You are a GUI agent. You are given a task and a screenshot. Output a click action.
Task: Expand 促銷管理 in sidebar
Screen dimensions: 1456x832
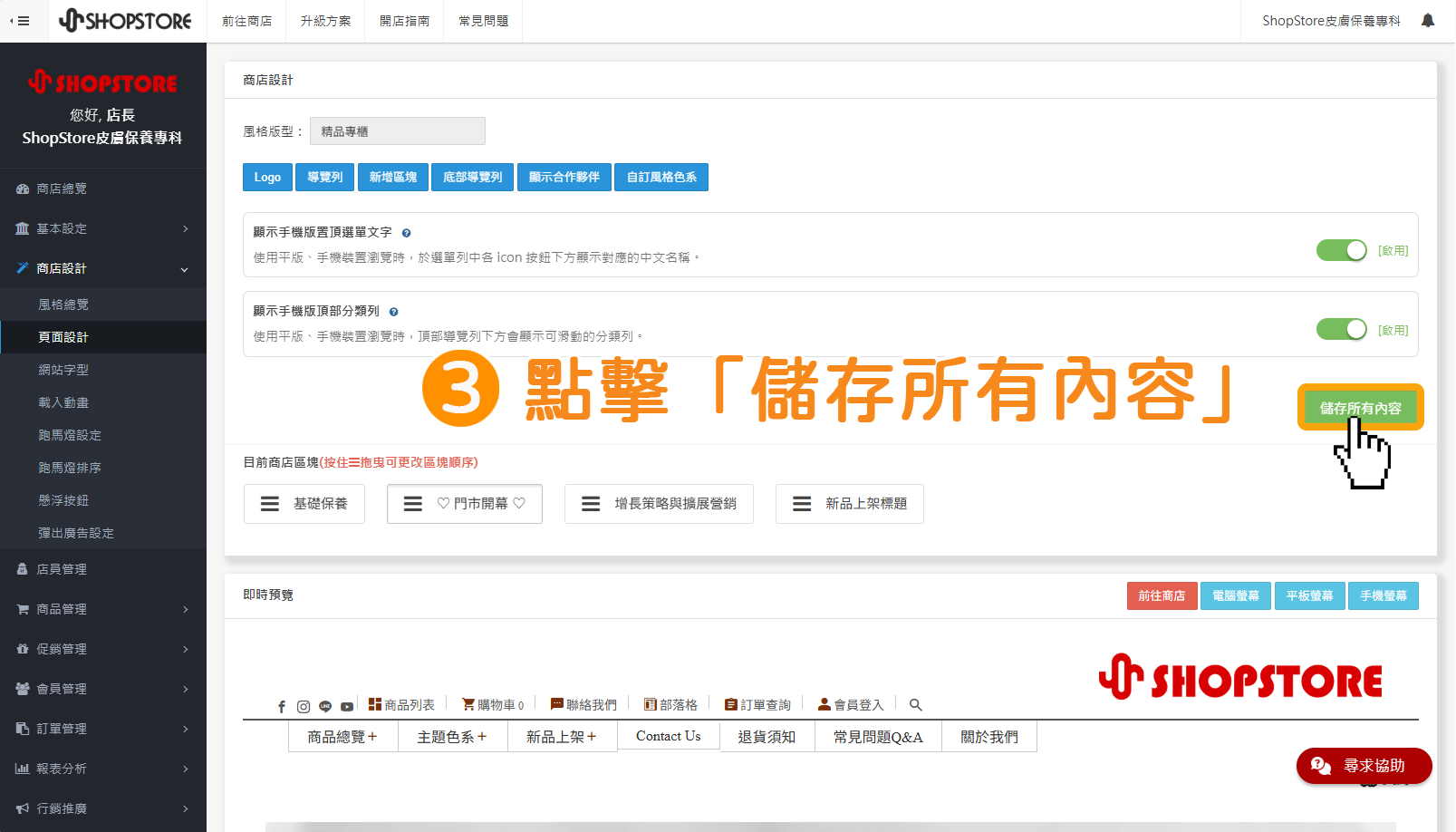[x=103, y=649]
